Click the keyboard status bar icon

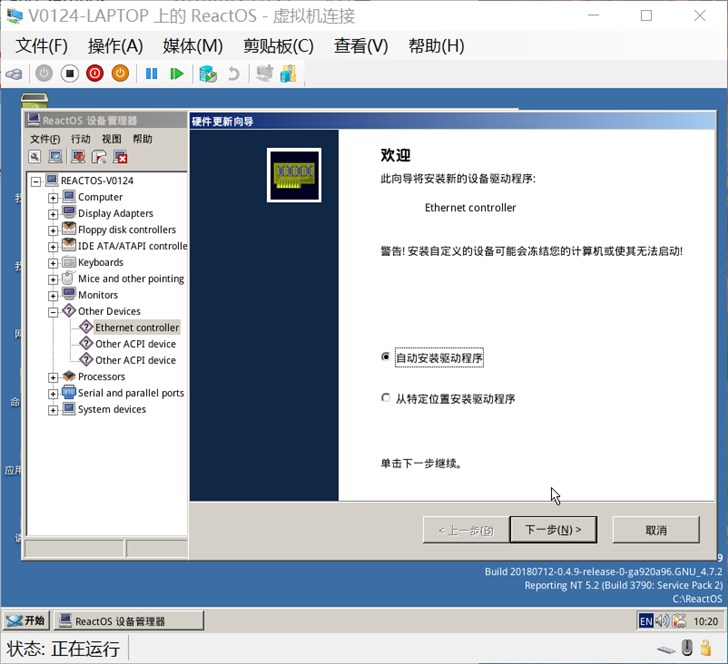(x=666, y=649)
